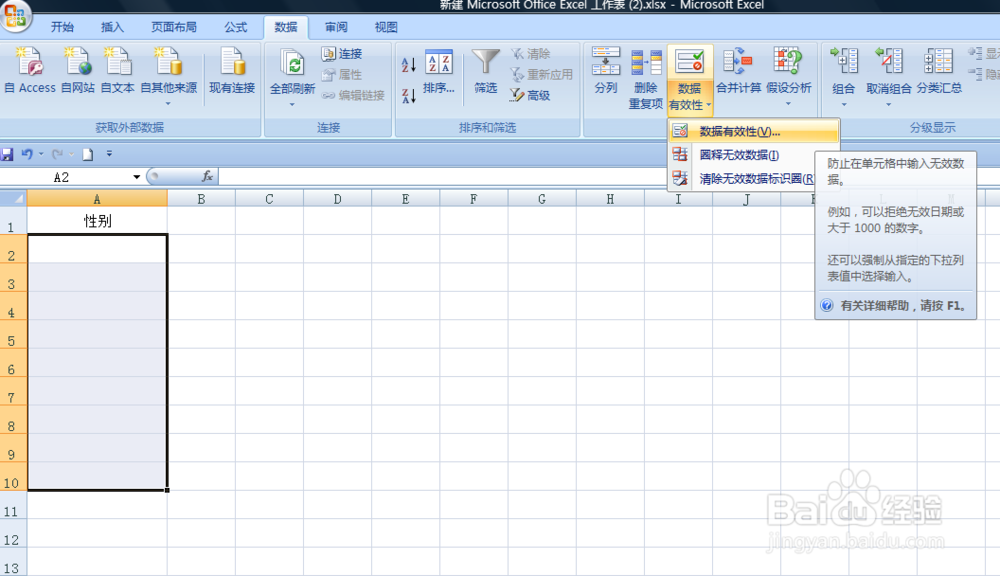The width and height of the screenshot is (1000, 576).
Task: Open the Sort dialog (排序...)
Action: point(439,71)
